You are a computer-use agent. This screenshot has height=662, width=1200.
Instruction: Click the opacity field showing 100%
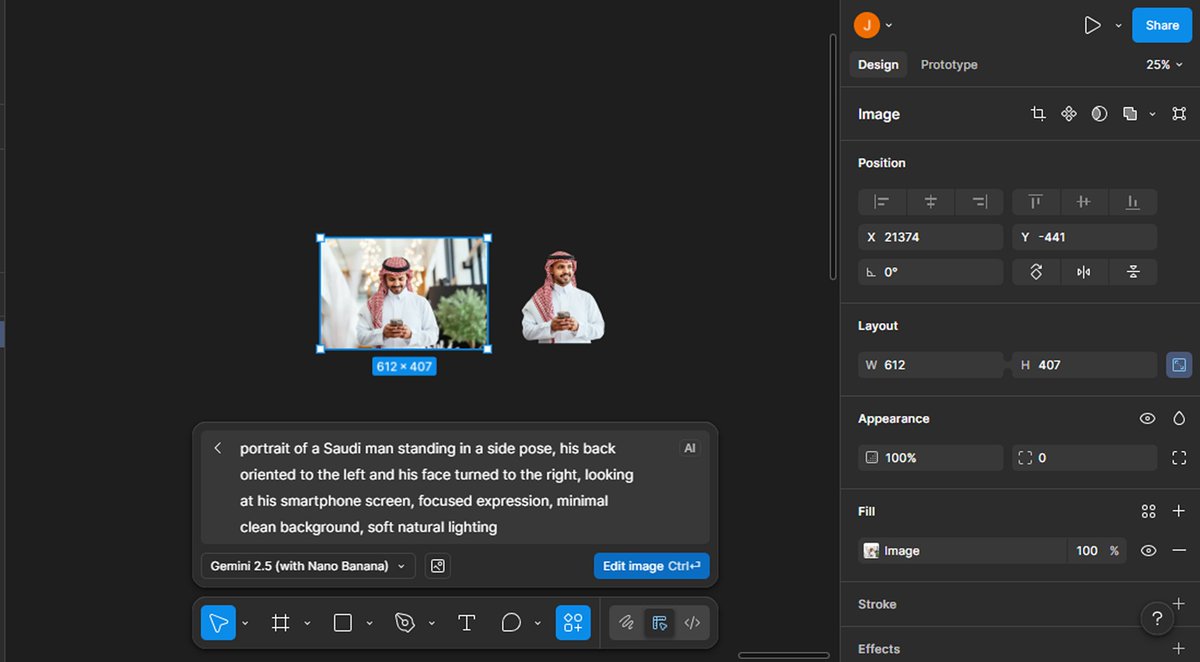[930, 458]
